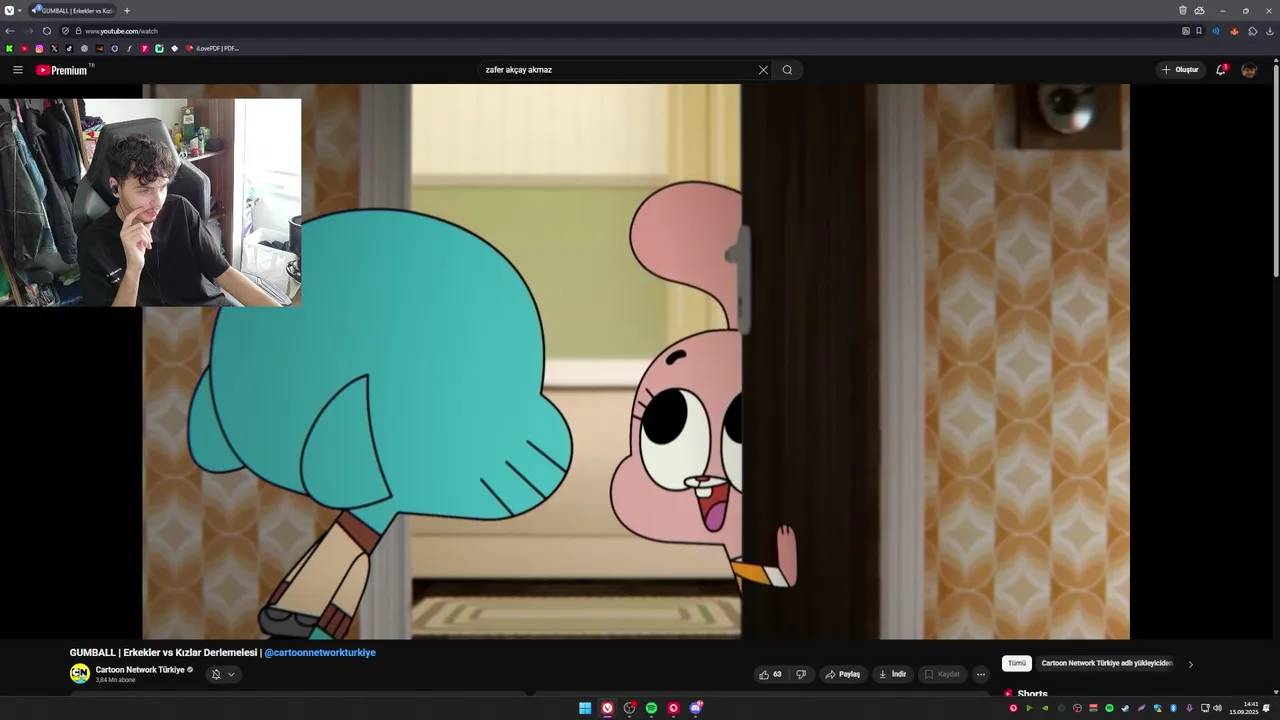The width and height of the screenshot is (1280, 720).
Task: Open the Cartoon Network Türkiye channel name link
Action: 140,670
